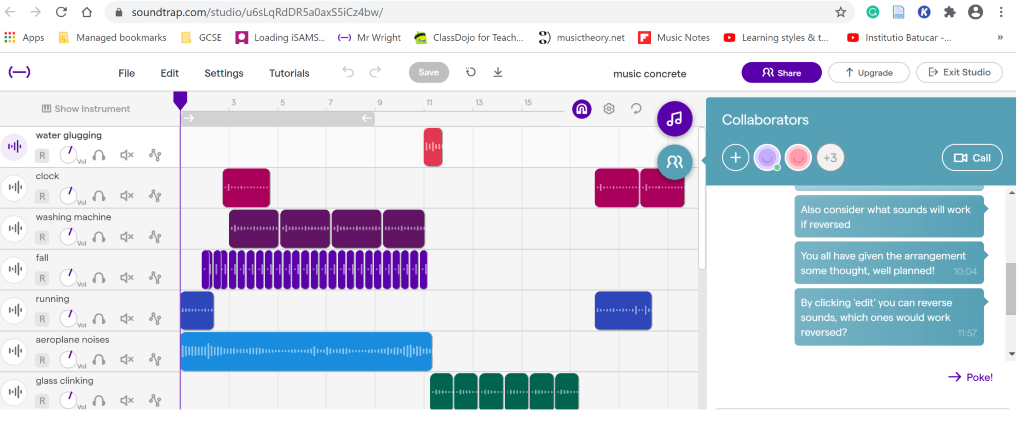Screen dimensions: 1024x426
Task: Open the purple music notes loops button
Action: pyautogui.click(x=675, y=118)
